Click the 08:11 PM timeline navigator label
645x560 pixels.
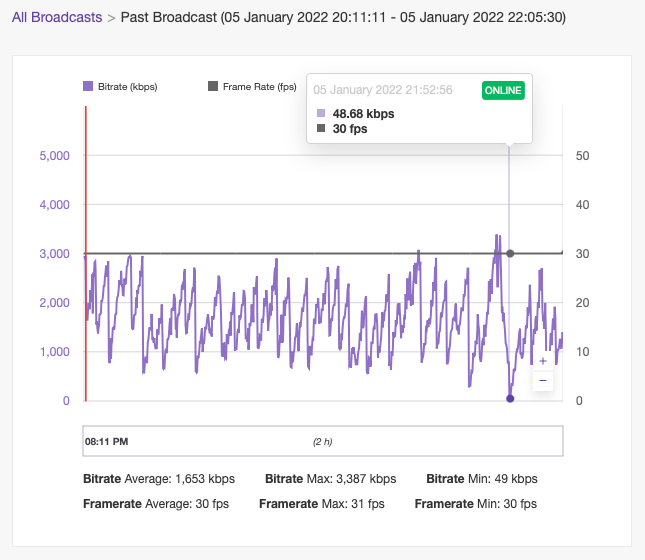tap(106, 441)
